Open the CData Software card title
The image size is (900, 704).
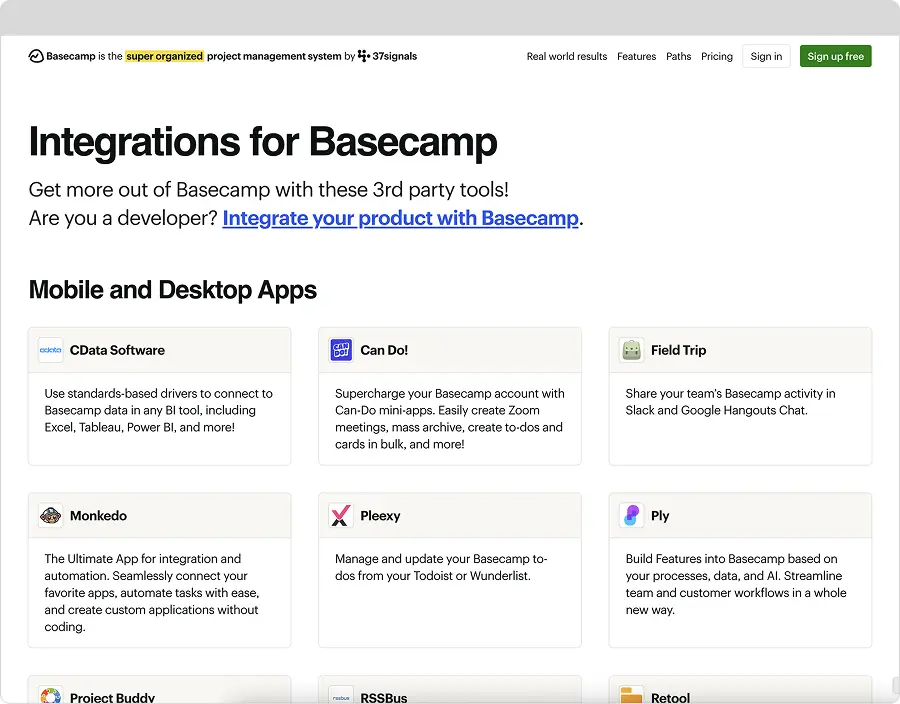click(117, 350)
